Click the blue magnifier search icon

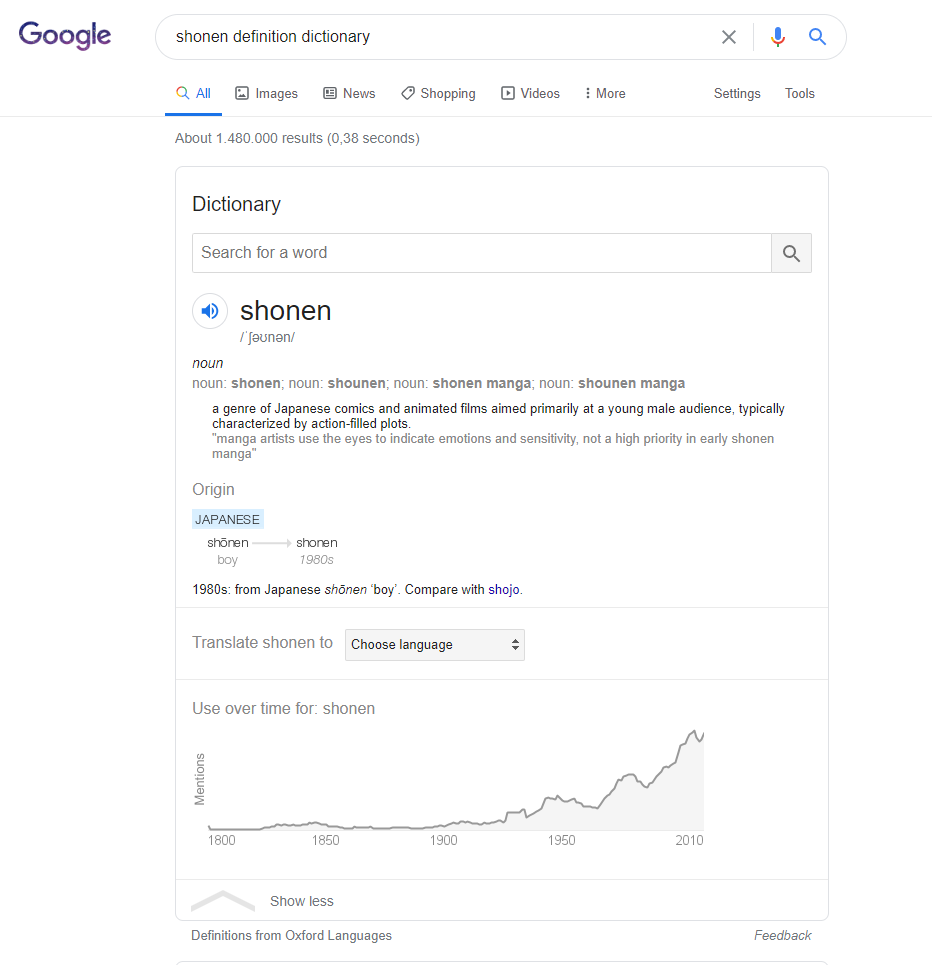tap(817, 37)
